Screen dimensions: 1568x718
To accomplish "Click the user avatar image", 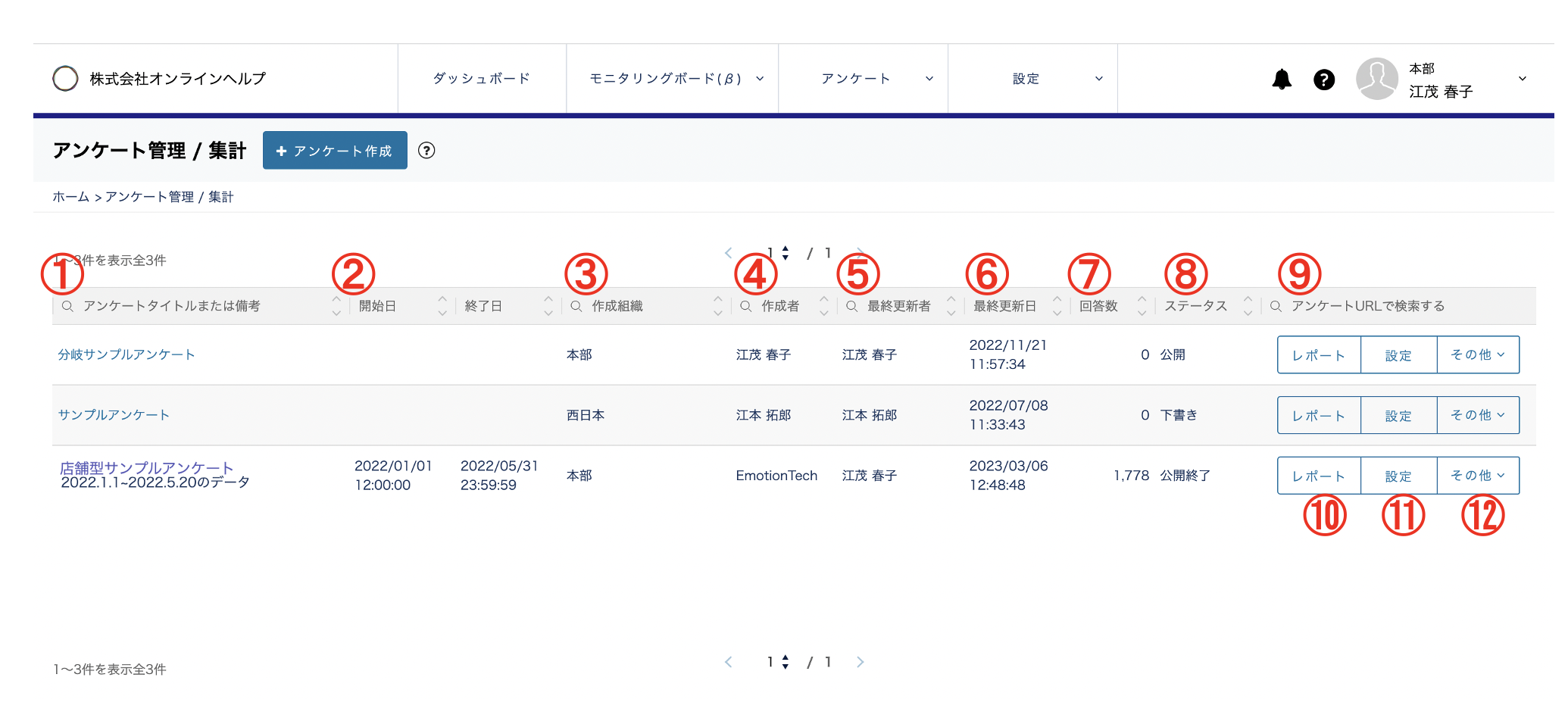I will 1376,79.
